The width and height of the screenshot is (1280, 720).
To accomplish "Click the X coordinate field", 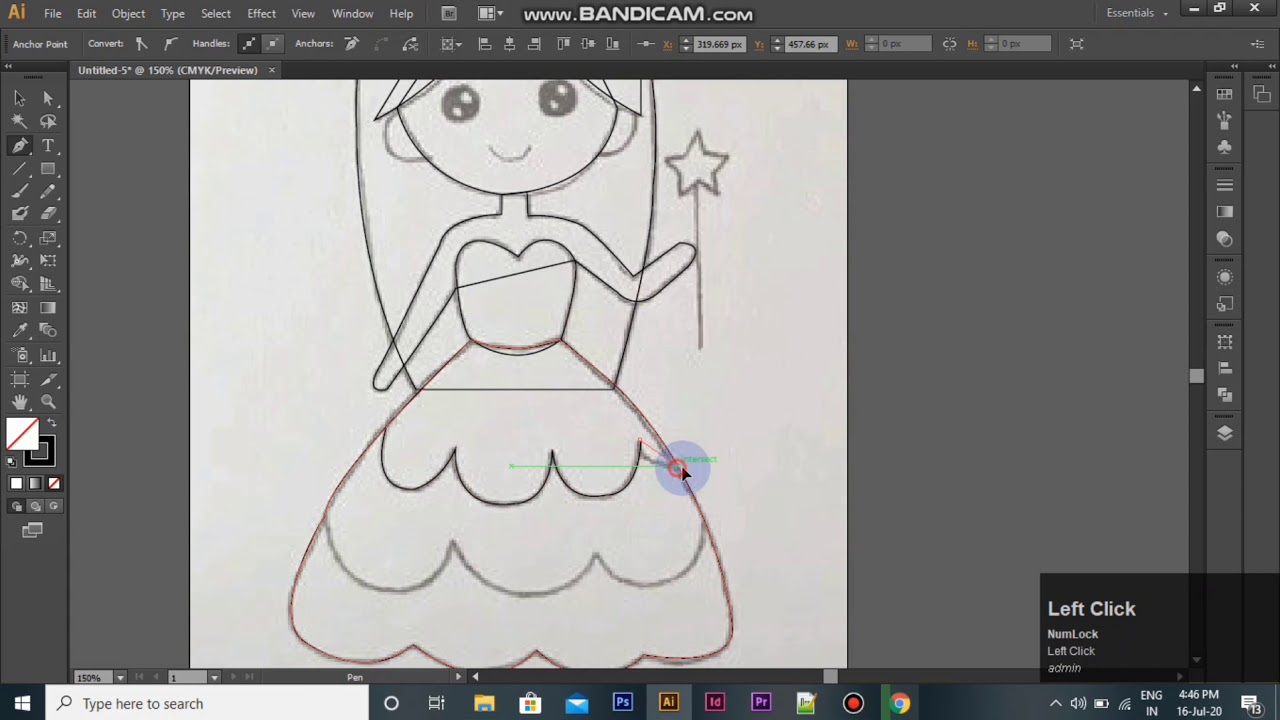I will coord(719,44).
